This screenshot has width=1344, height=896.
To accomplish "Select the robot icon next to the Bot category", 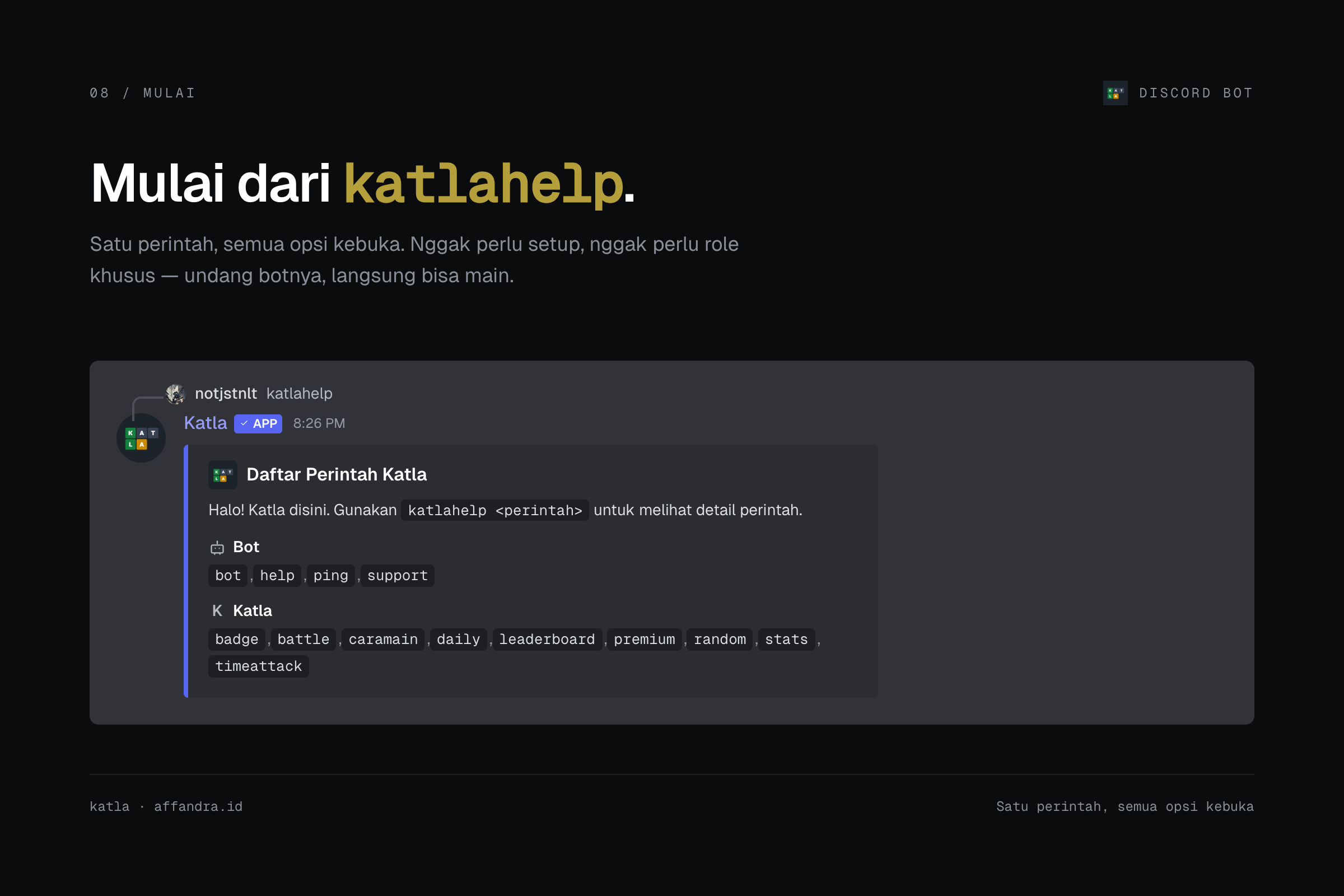I will [217, 547].
